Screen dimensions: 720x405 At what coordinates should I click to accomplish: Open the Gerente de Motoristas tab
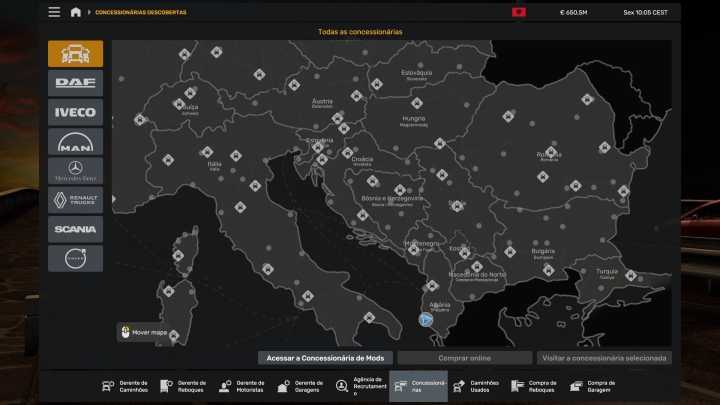242,387
